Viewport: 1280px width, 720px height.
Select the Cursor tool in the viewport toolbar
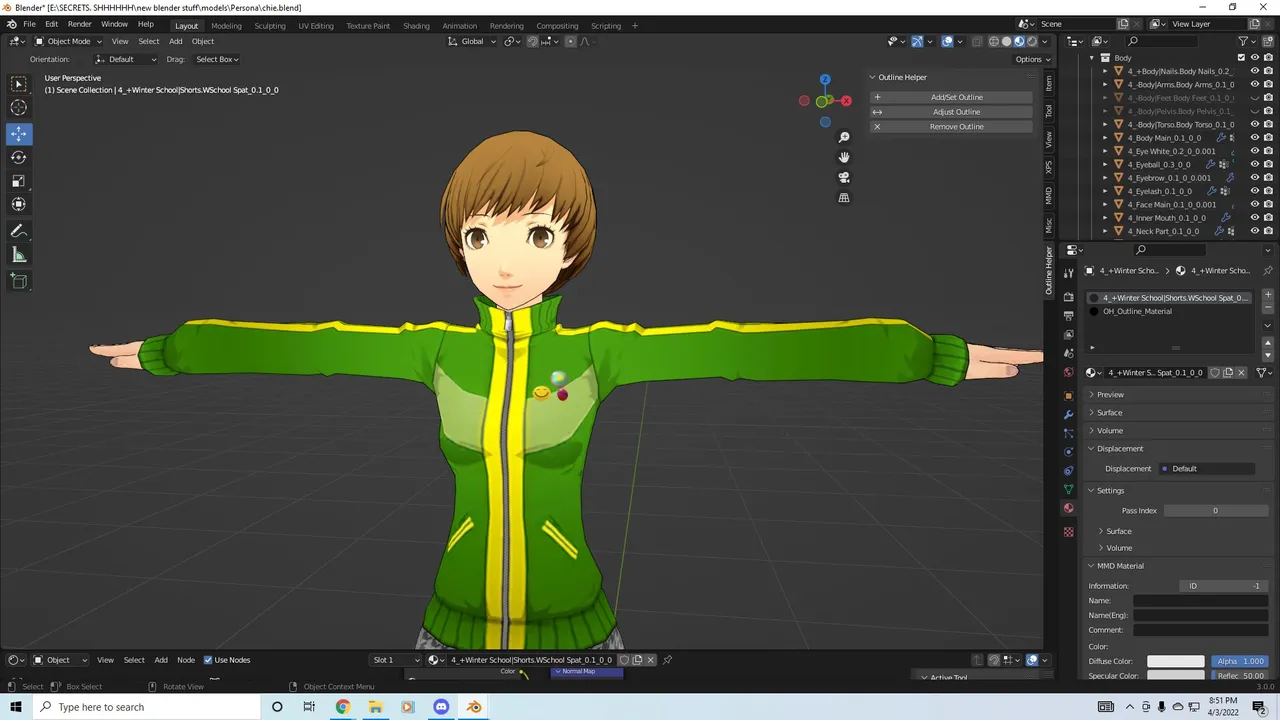tap(19, 108)
